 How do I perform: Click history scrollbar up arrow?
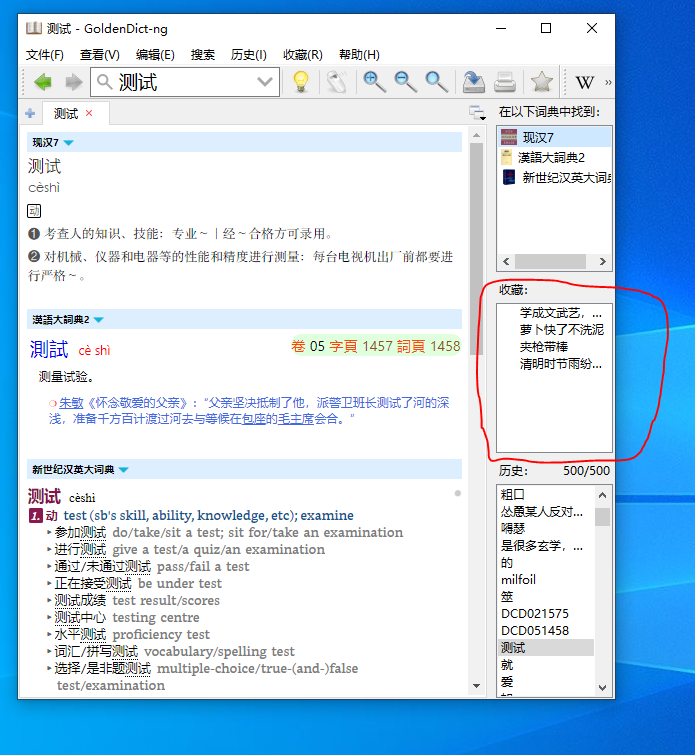click(602, 495)
